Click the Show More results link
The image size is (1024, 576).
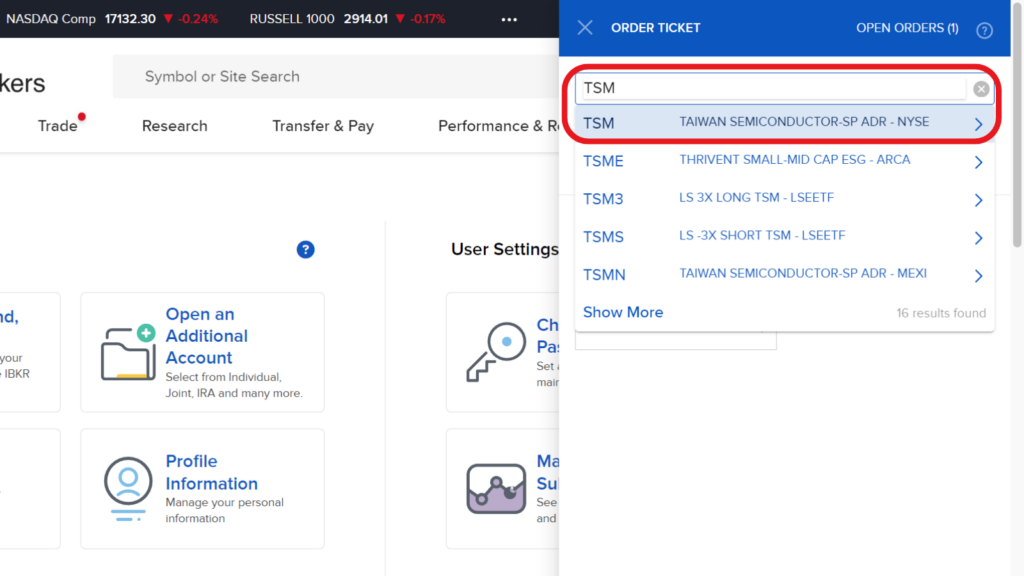pos(623,312)
